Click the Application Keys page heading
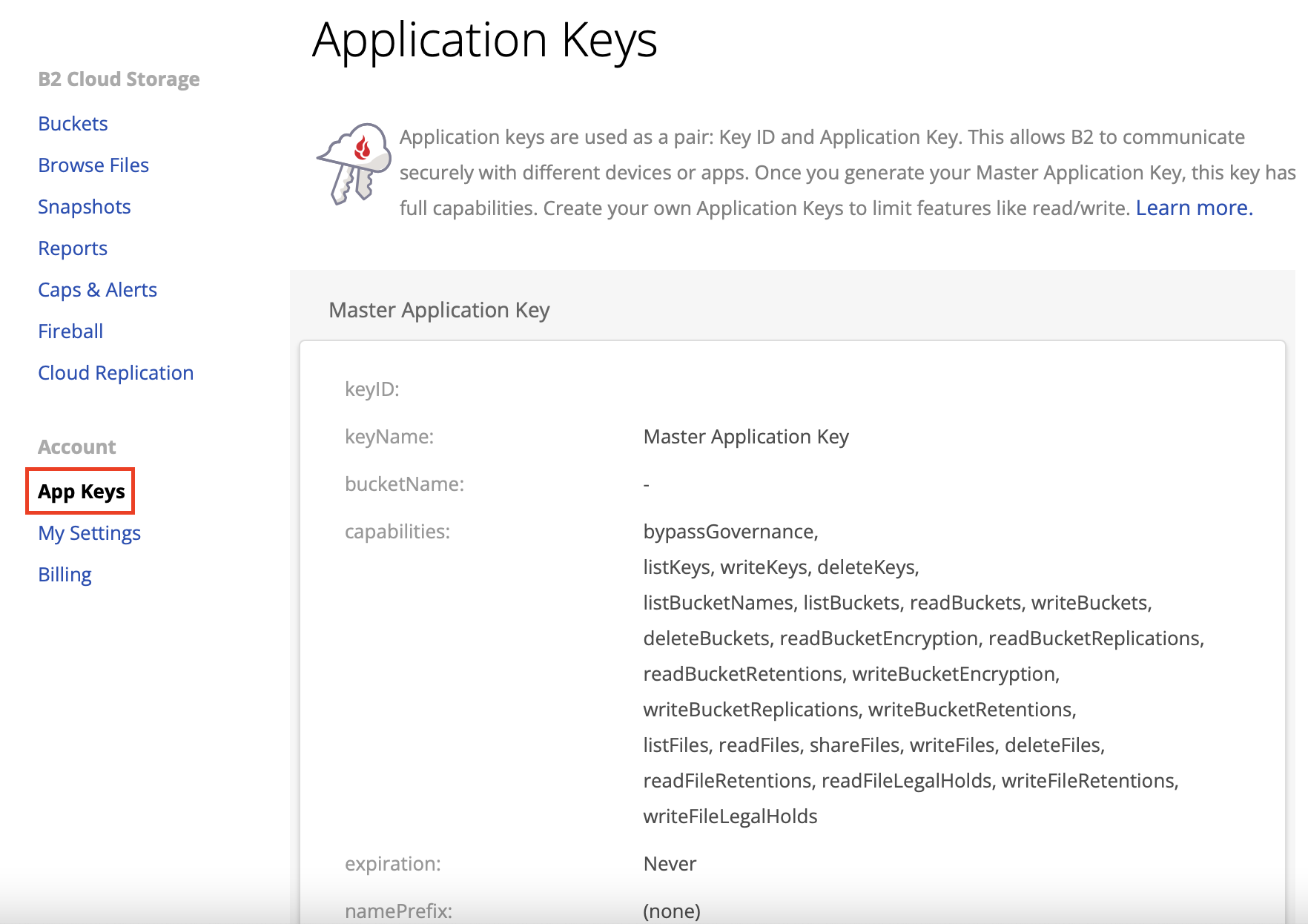The image size is (1308, 924). pyautogui.click(x=484, y=40)
